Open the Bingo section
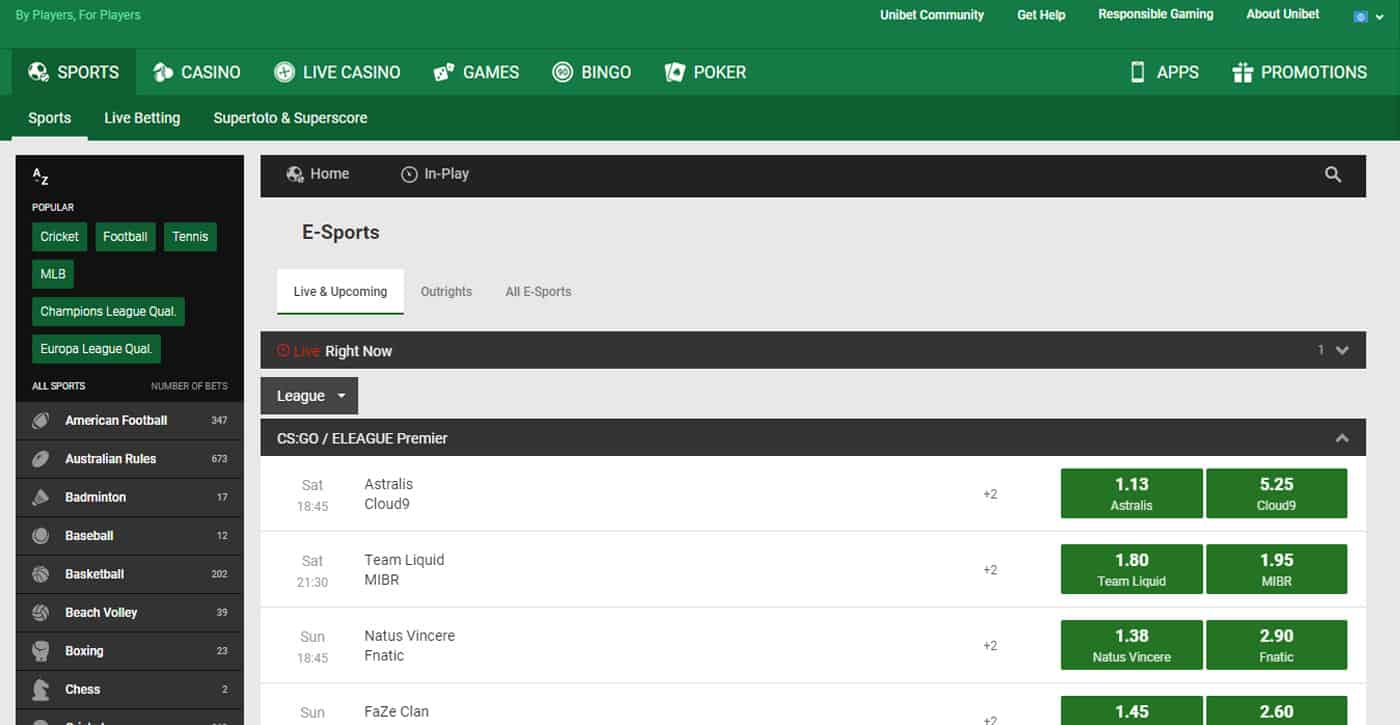 pos(592,72)
